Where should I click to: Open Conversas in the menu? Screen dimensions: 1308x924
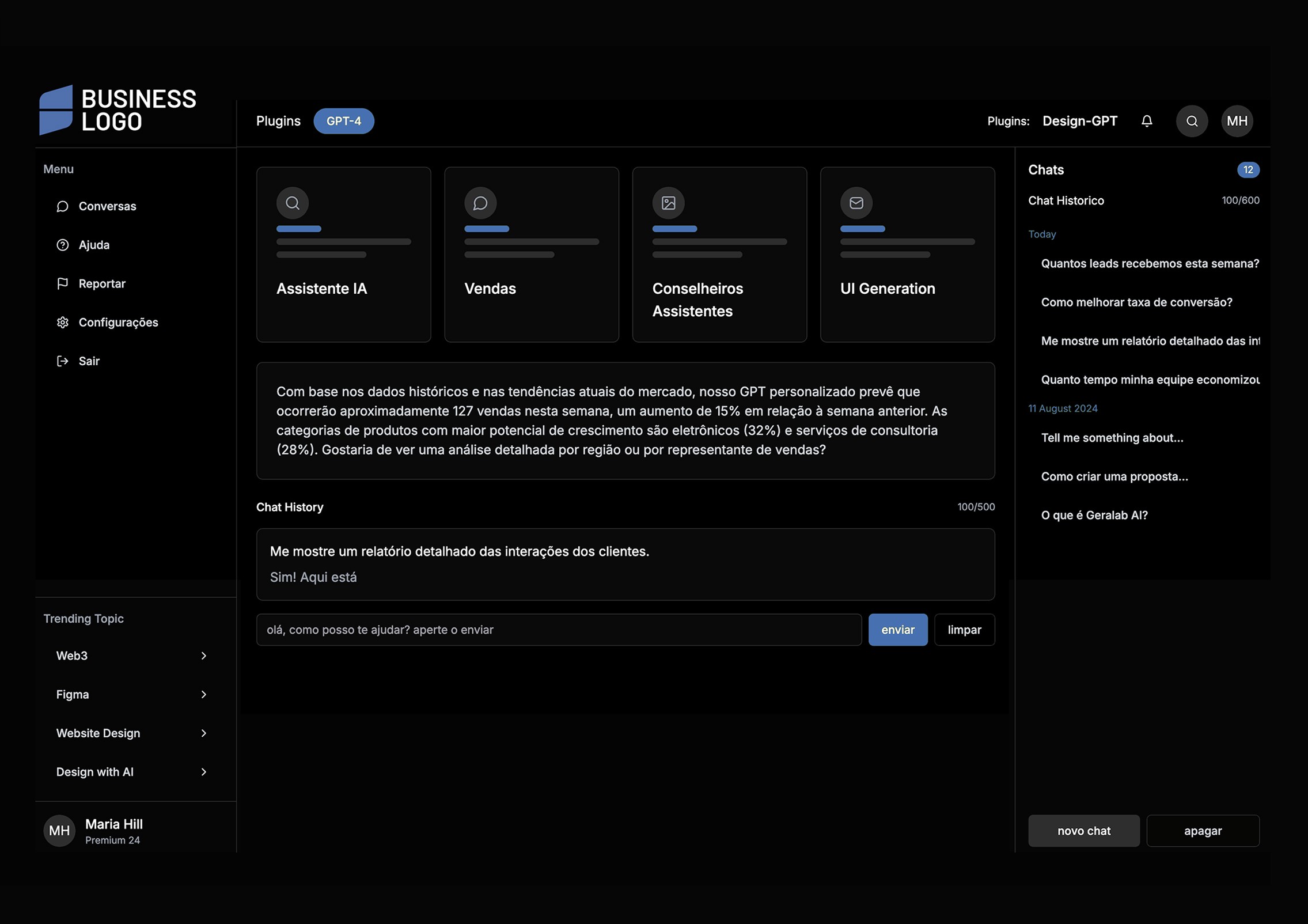point(107,206)
